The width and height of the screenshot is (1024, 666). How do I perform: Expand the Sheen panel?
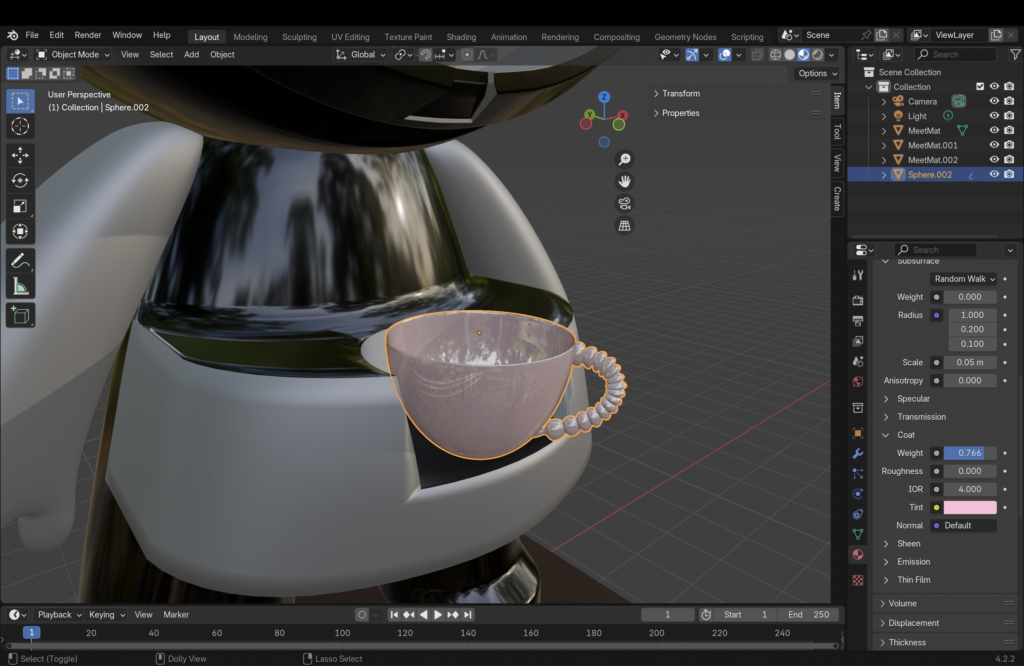click(908, 543)
